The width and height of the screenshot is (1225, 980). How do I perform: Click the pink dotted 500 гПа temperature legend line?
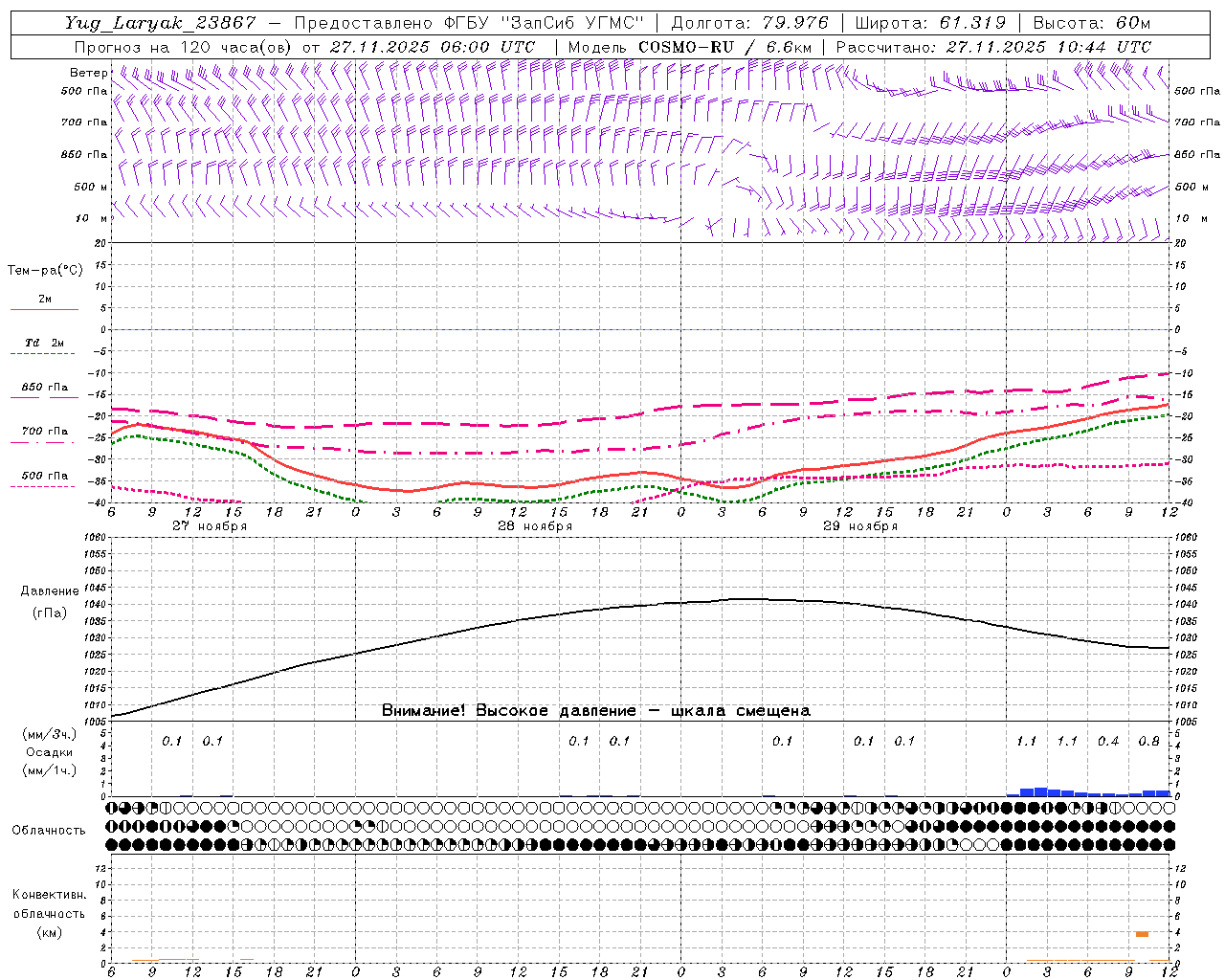[44, 486]
